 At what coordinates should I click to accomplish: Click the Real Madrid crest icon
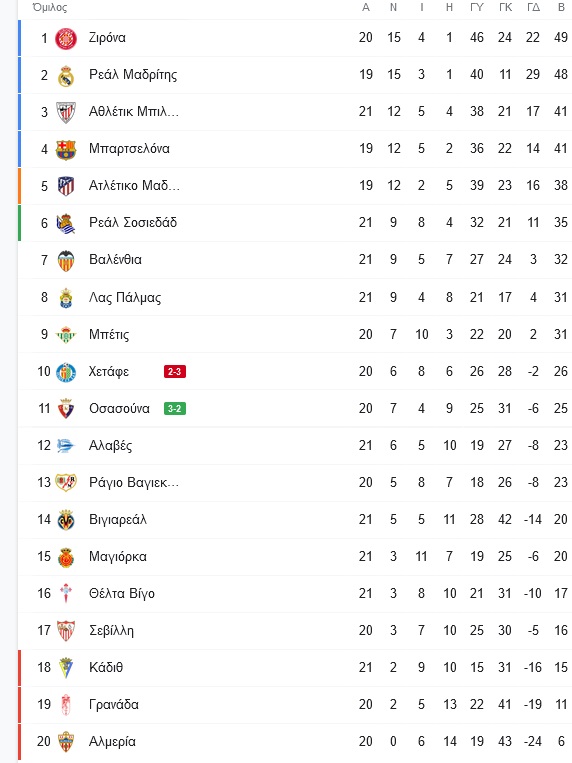tap(66, 75)
